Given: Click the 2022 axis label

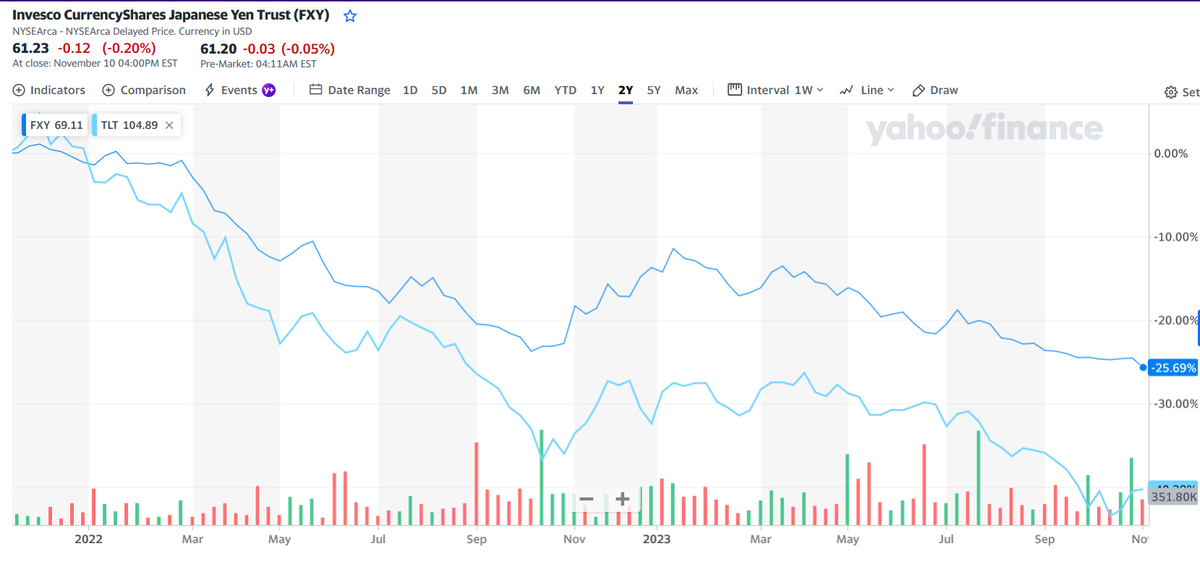Looking at the screenshot, I should (88, 539).
